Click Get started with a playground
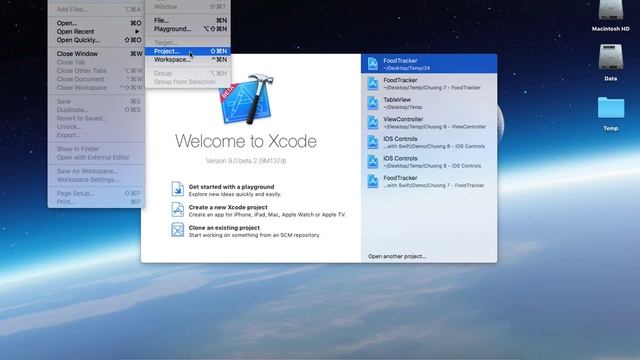 click(x=231, y=187)
